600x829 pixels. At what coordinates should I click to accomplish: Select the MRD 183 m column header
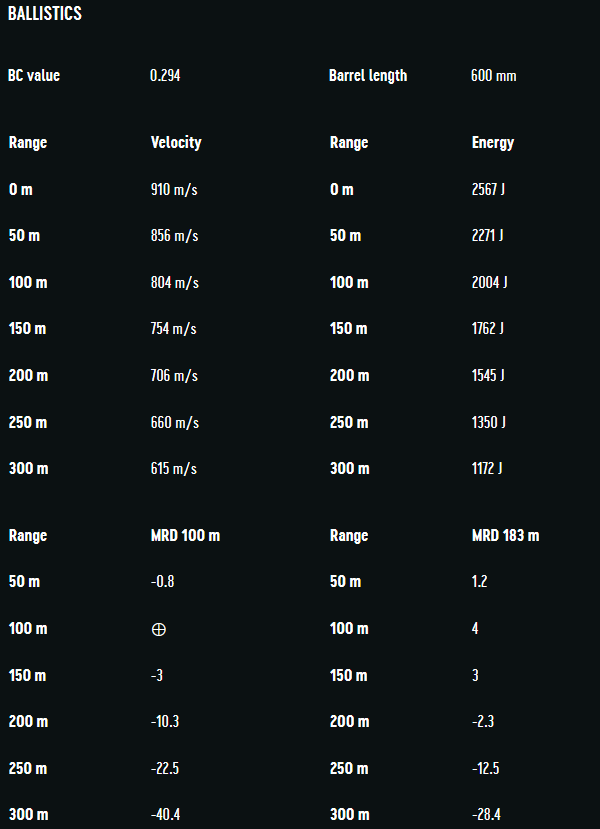tap(505, 536)
